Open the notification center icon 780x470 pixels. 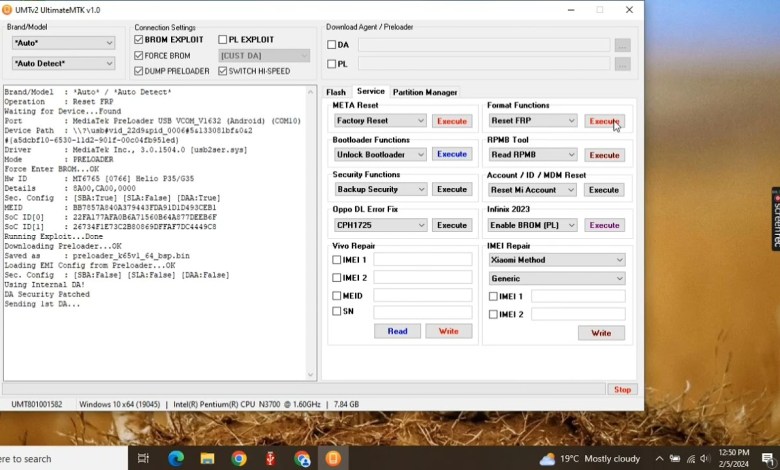768,459
